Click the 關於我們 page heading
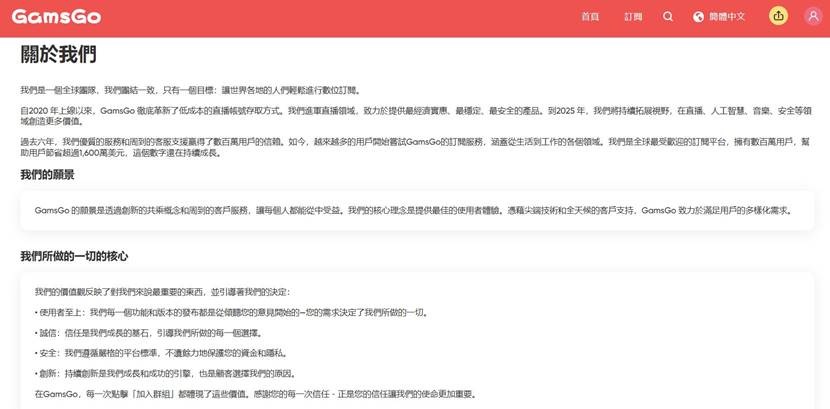The image size is (830, 409). click(x=59, y=55)
